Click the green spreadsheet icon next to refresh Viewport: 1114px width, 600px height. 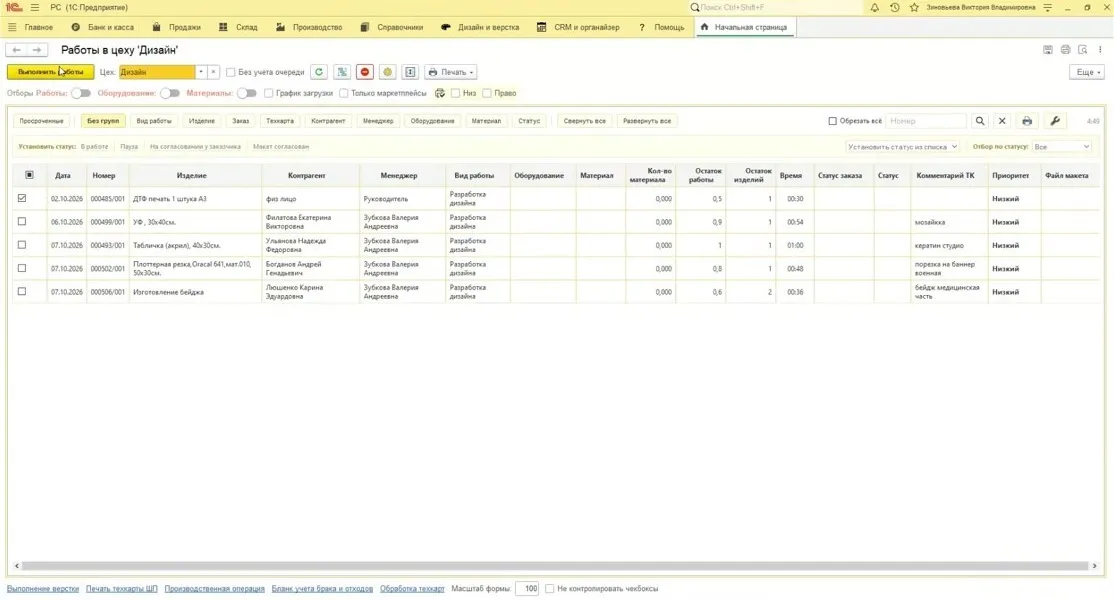click(x=342, y=72)
